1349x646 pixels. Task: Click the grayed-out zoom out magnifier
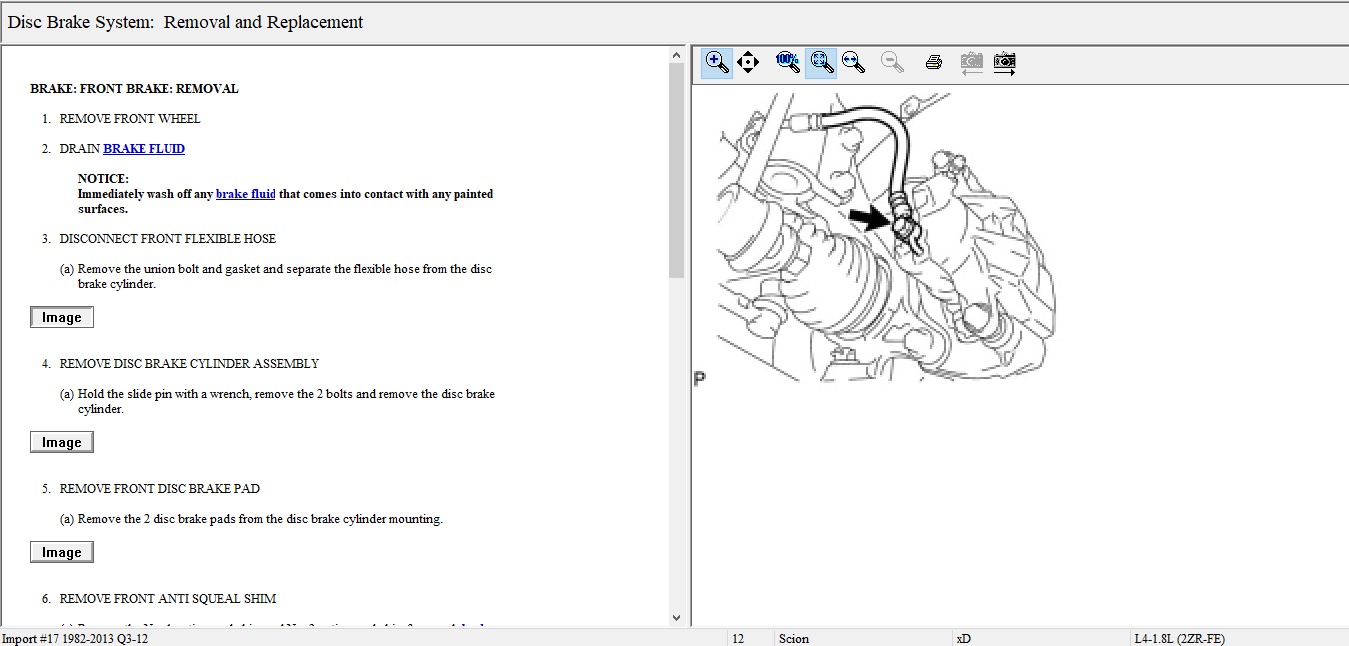[892, 62]
